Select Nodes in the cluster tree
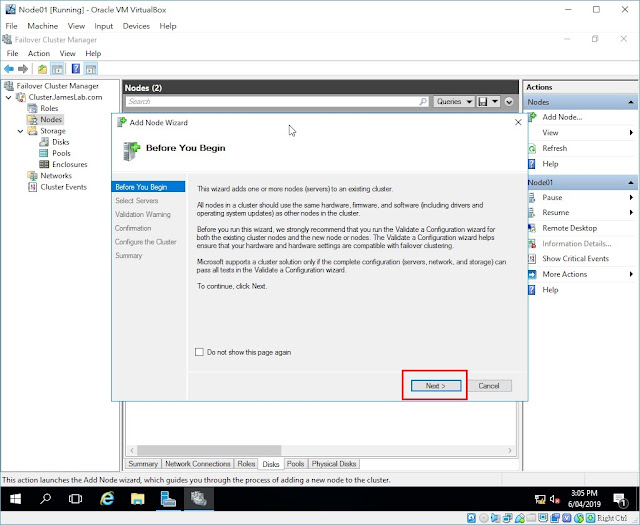The width and height of the screenshot is (640, 525). tap(51, 120)
